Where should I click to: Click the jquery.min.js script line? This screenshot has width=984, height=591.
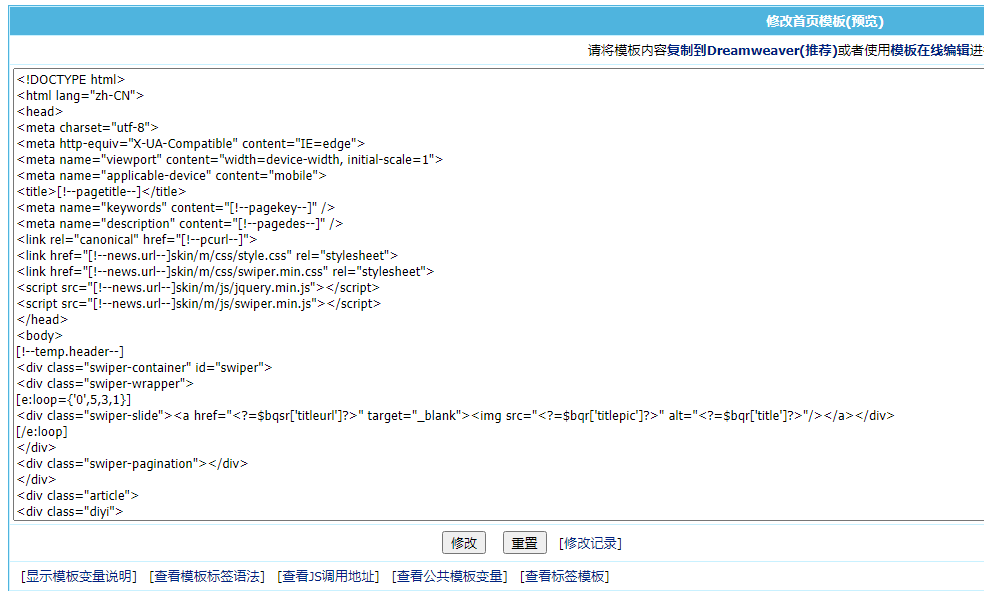click(198, 288)
